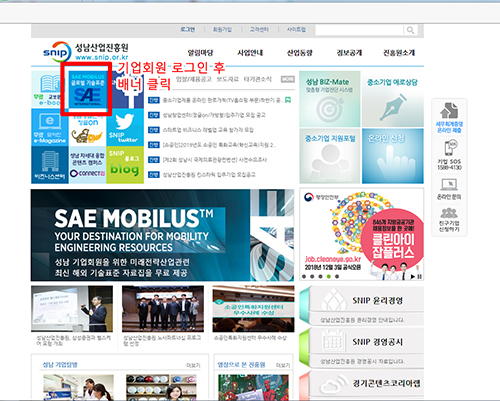The width and height of the screenshot is (500, 401).
Task: Click the 성남 BIZ-Mate target tile
Action: (330, 99)
